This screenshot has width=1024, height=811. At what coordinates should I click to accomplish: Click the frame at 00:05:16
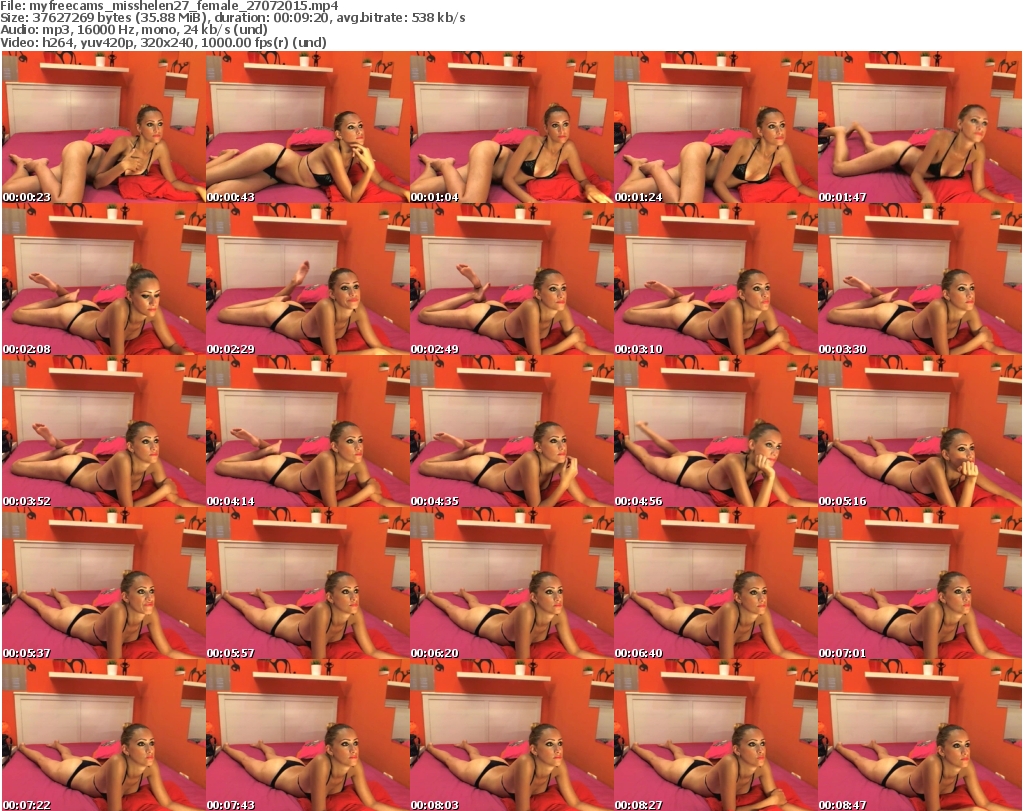(920, 431)
